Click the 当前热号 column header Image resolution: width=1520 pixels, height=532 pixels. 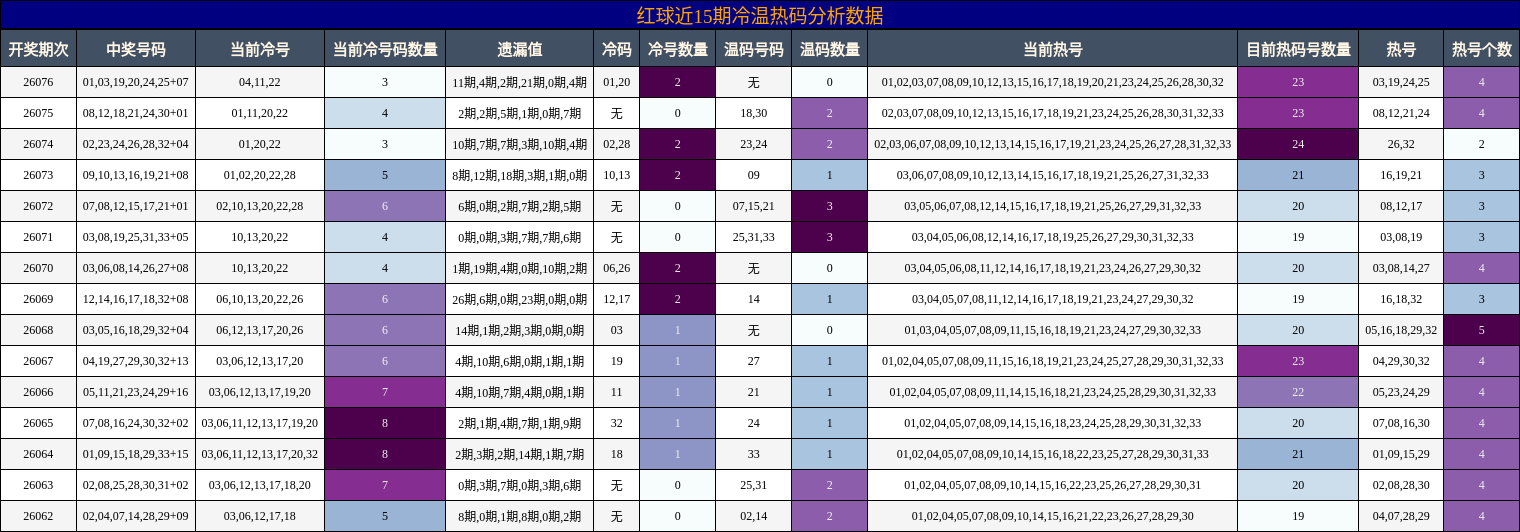[1052, 49]
